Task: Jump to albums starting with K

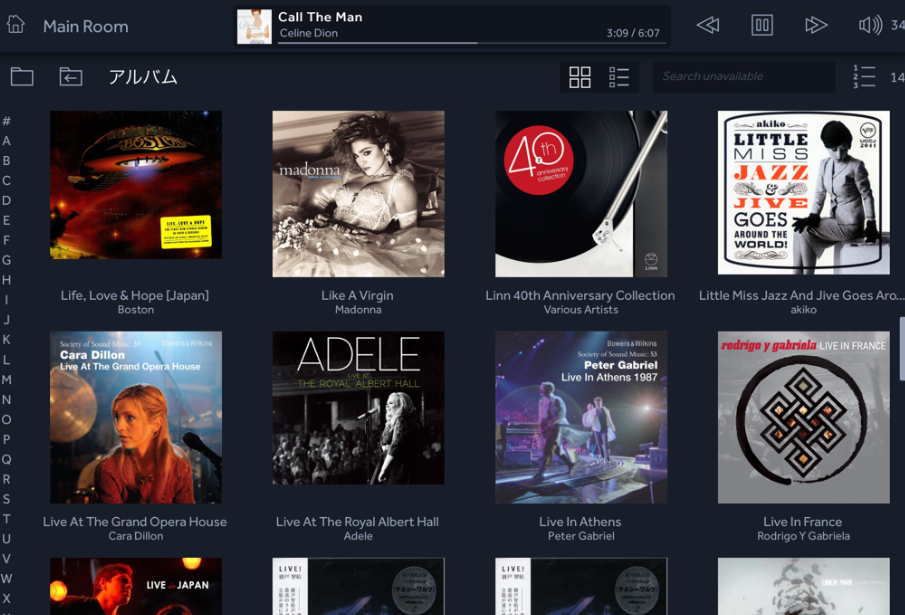Action: [x=6, y=340]
